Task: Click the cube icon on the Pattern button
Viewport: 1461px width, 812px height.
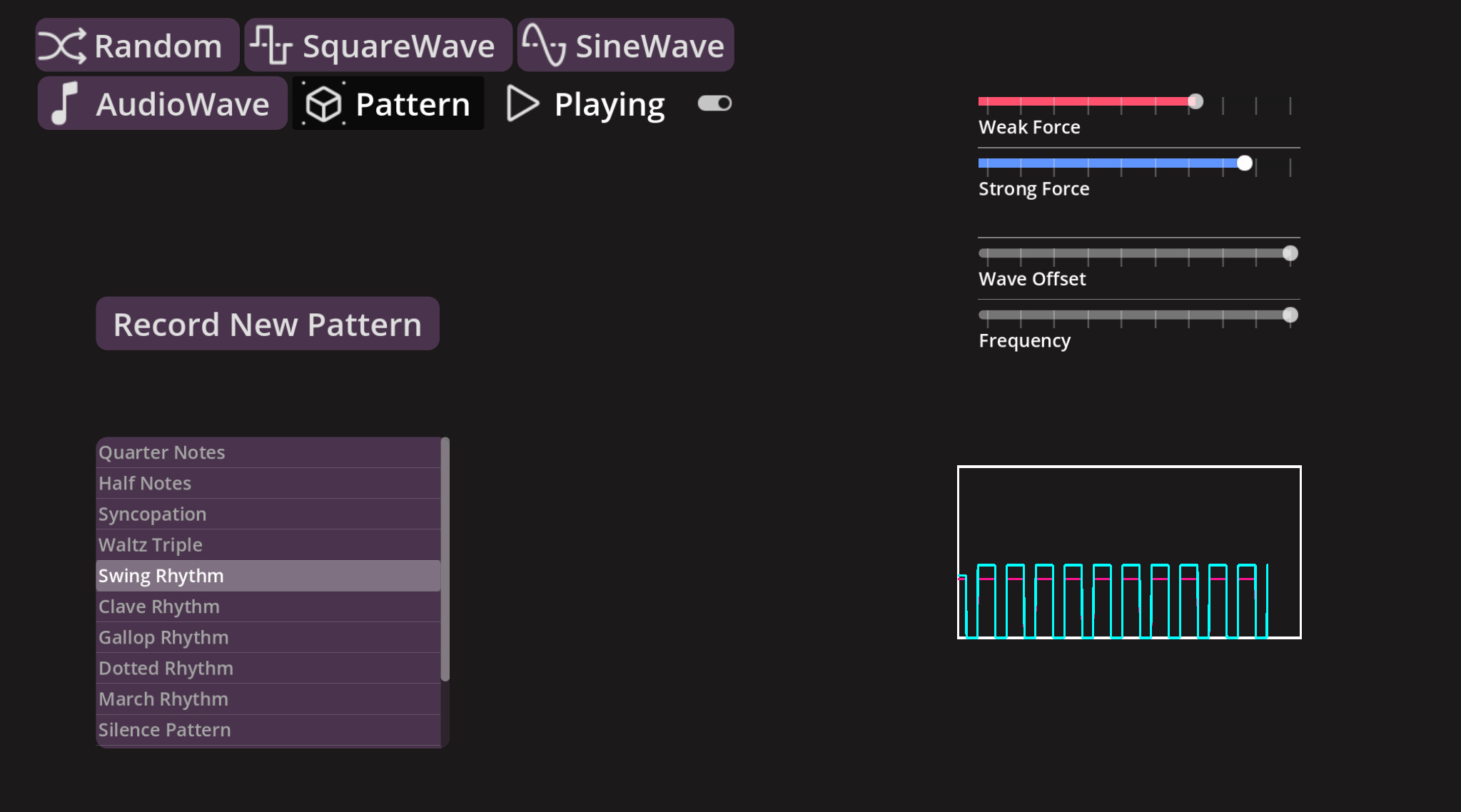Action: [x=325, y=103]
